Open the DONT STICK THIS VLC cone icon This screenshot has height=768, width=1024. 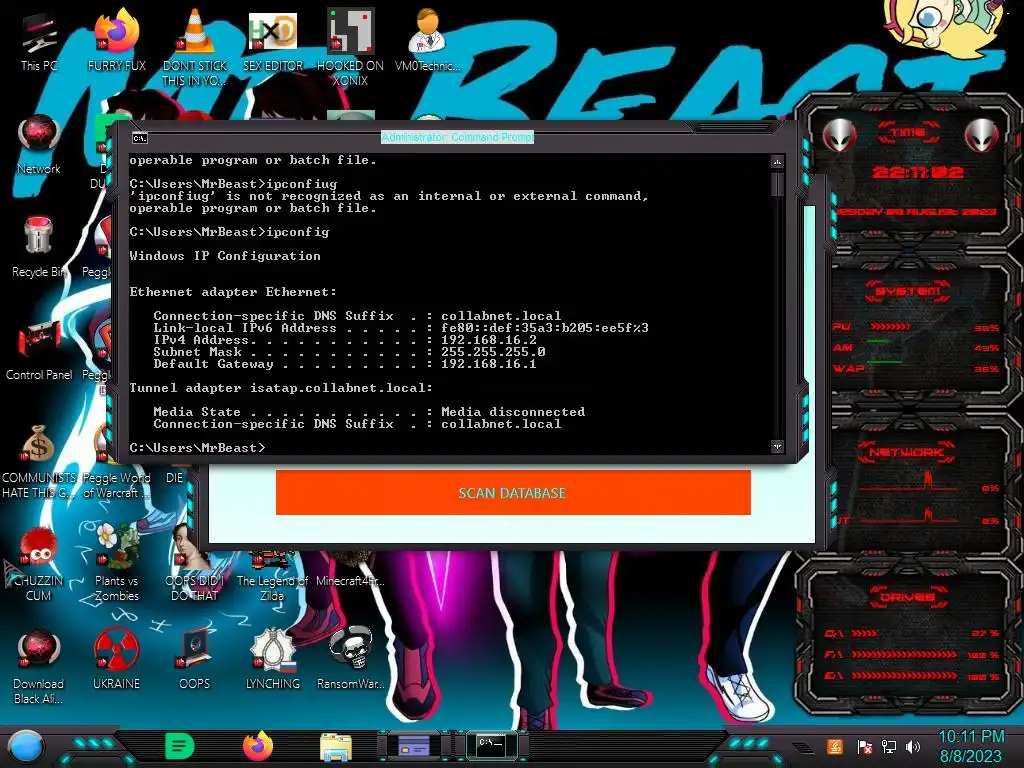tap(194, 47)
